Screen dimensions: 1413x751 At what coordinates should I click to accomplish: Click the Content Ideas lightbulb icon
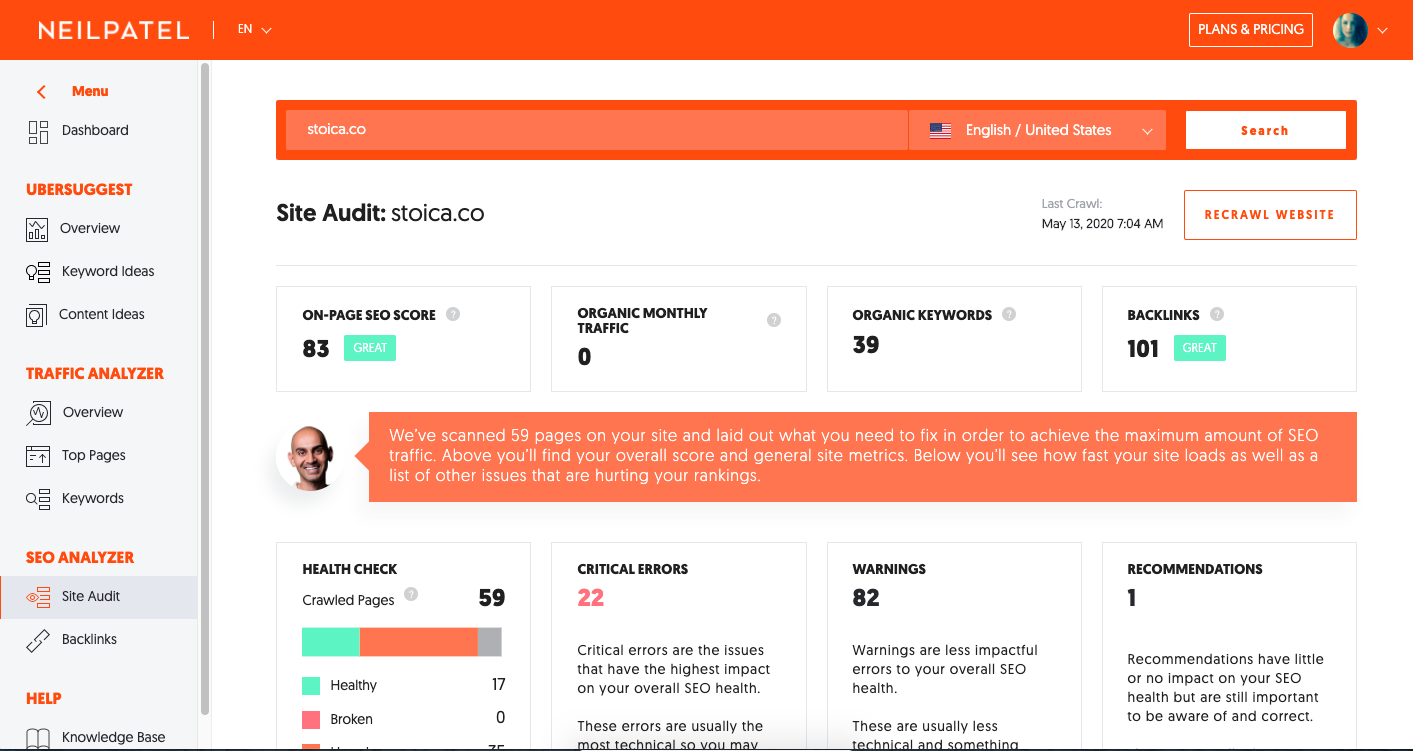[37, 315]
